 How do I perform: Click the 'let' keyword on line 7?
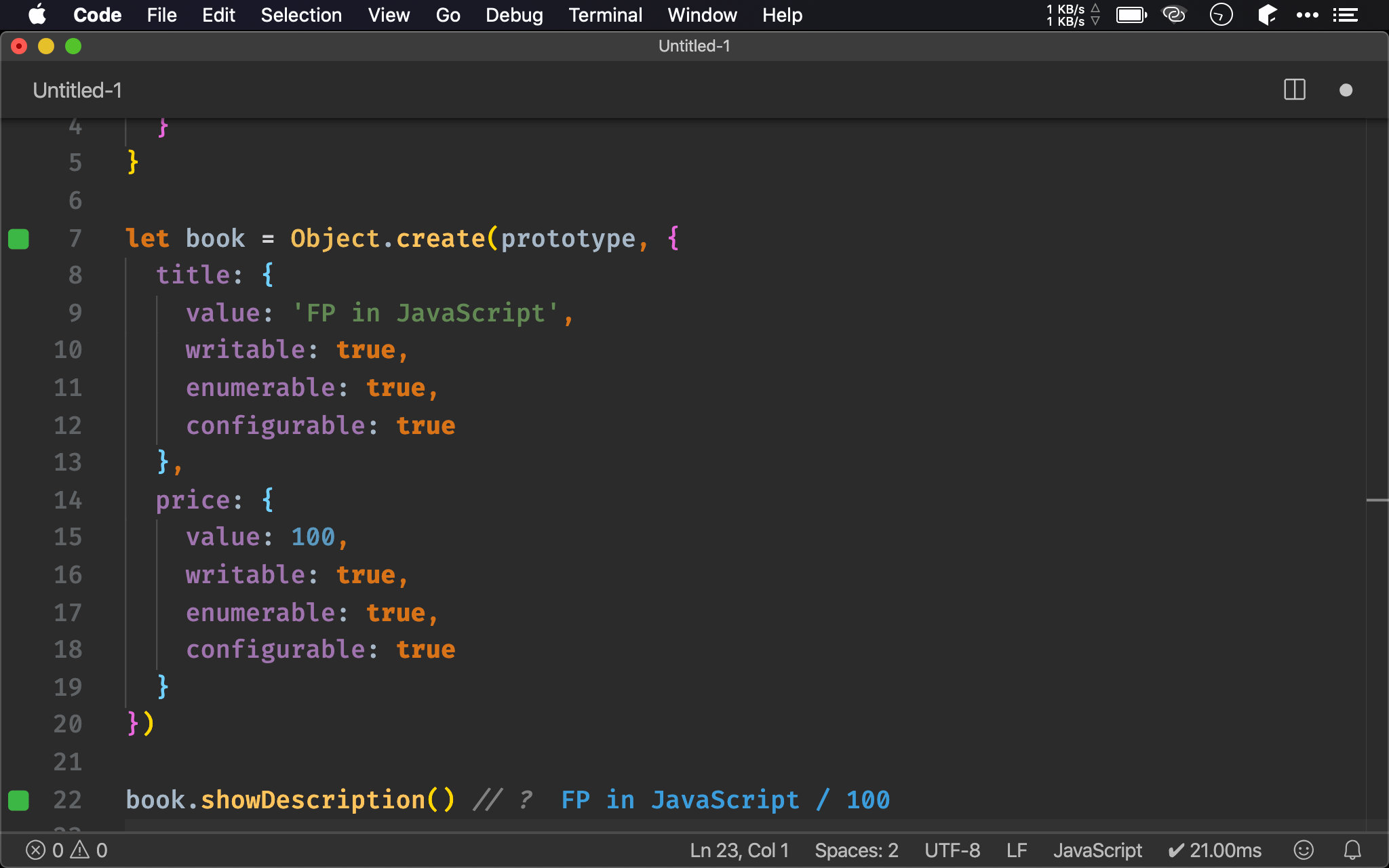click(x=147, y=239)
